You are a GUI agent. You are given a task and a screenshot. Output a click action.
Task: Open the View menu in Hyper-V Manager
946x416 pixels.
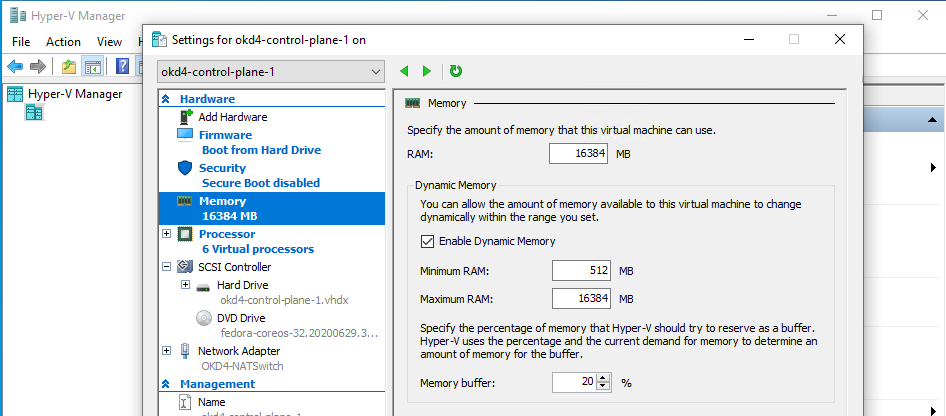point(109,42)
